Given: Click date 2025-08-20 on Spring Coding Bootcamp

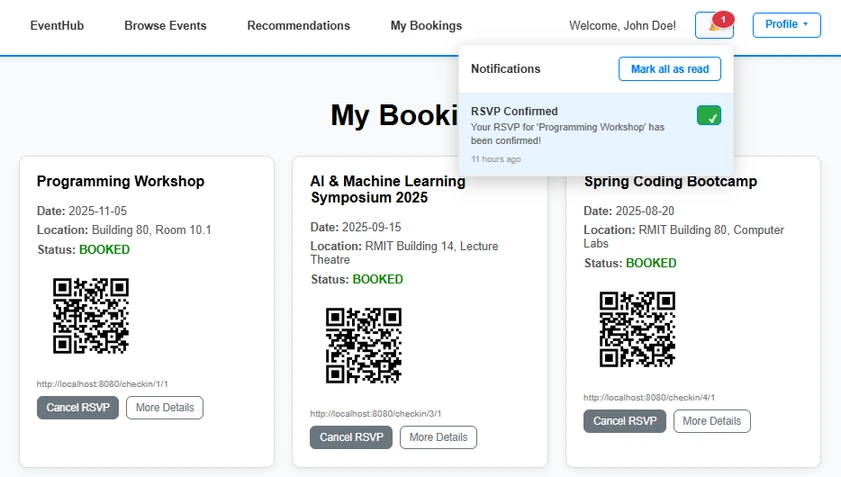Looking at the screenshot, I should [645, 211].
